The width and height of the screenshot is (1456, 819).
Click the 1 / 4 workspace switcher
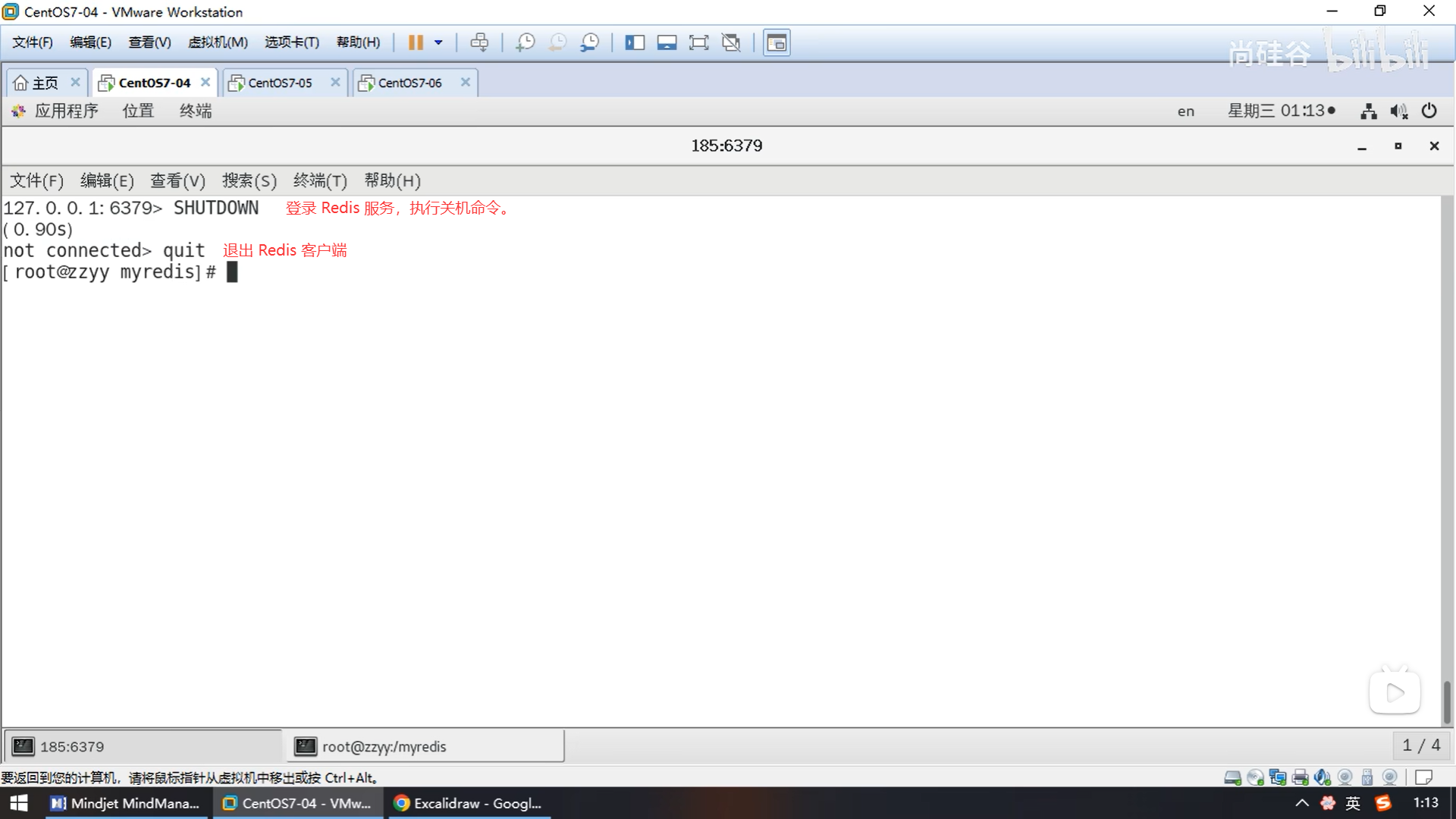pyautogui.click(x=1421, y=745)
